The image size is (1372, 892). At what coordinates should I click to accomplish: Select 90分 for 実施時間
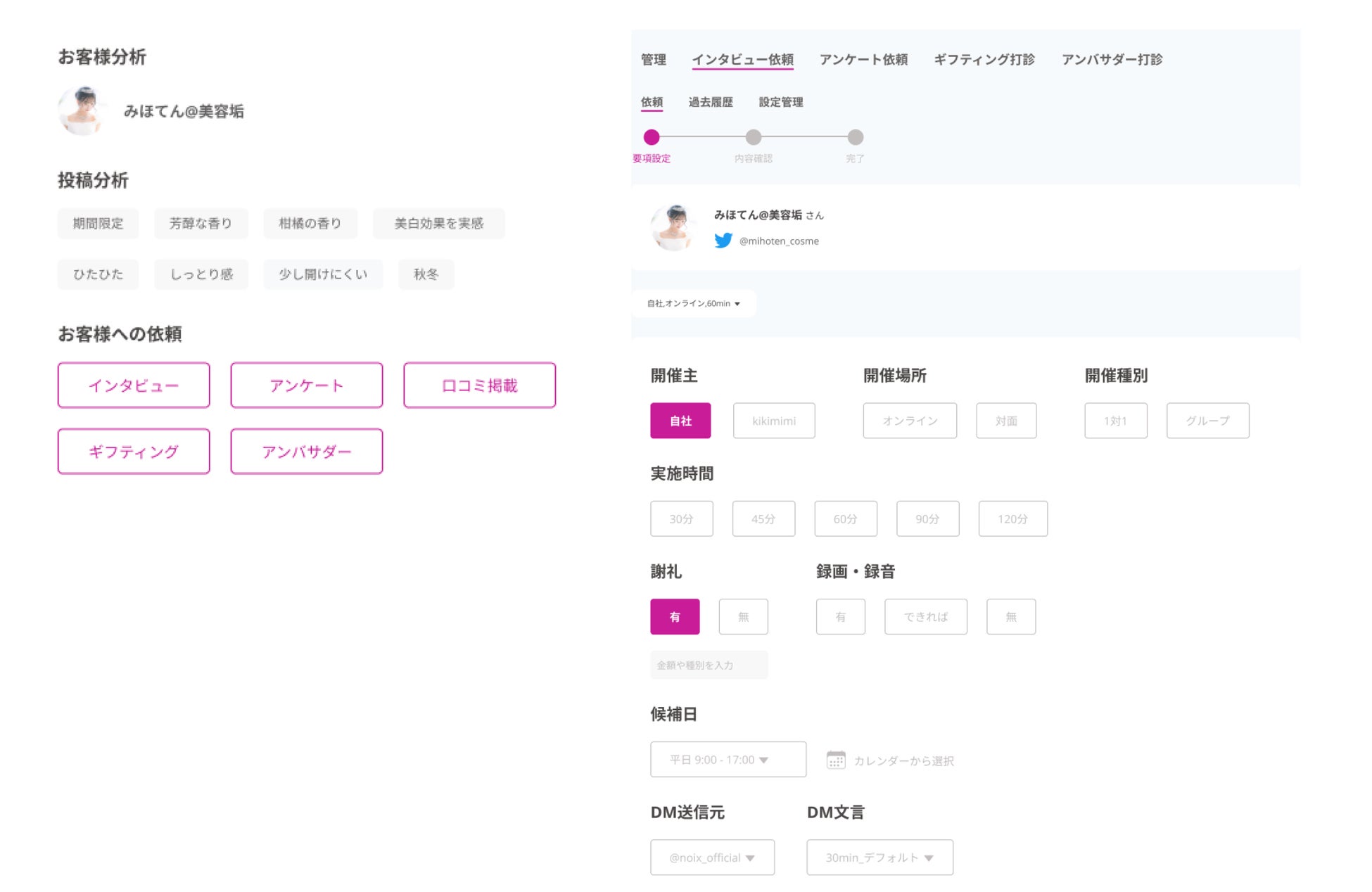(x=927, y=518)
